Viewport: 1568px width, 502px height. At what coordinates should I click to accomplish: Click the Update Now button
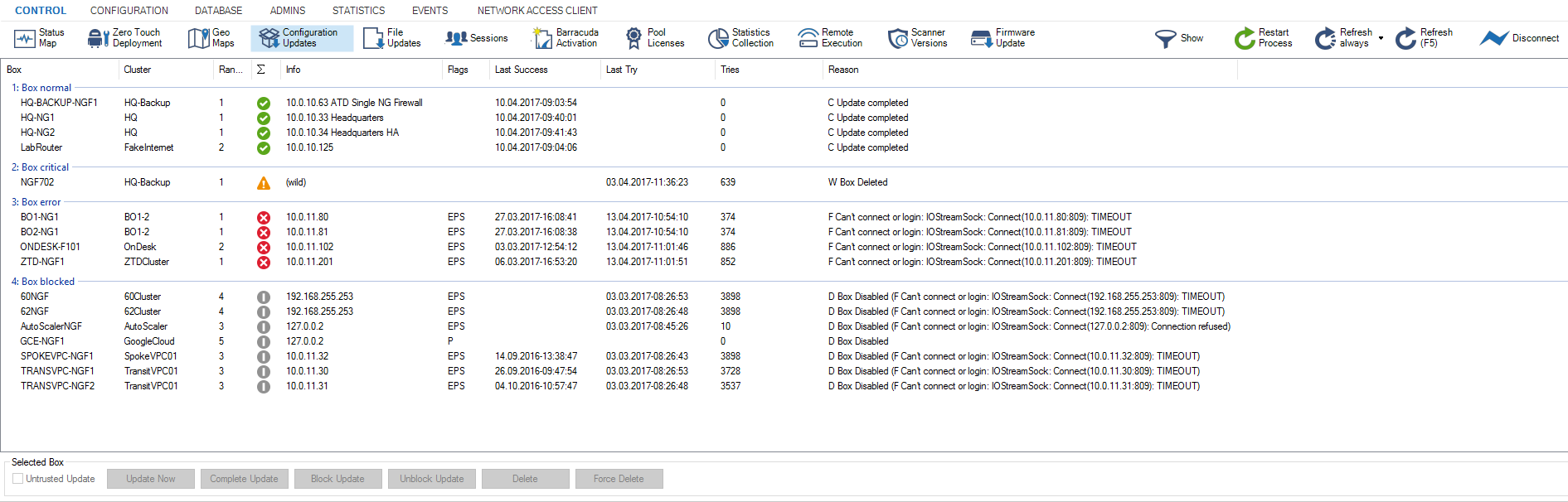pyautogui.click(x=151, y=479)
